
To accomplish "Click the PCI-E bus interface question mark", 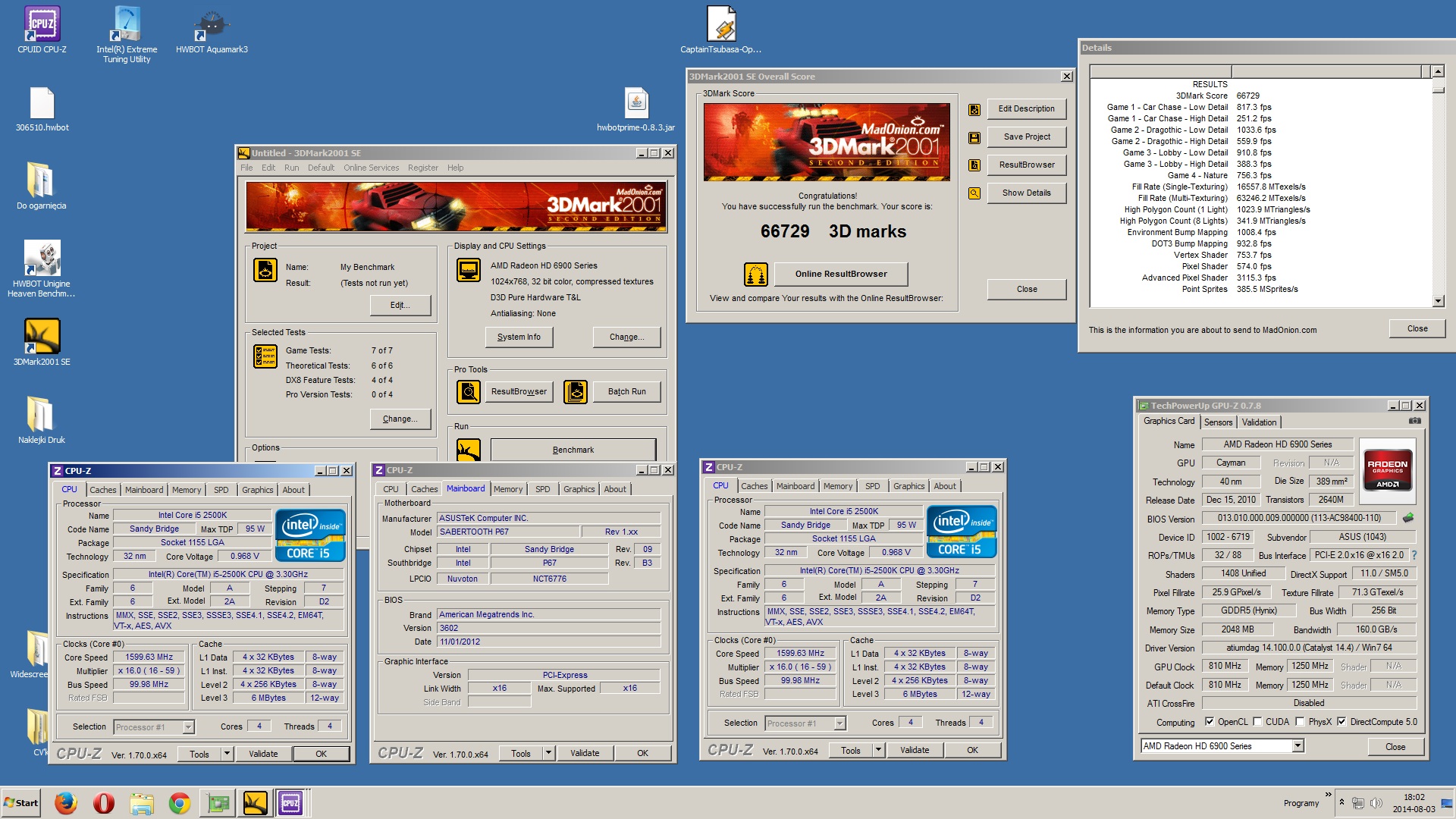I will point(1414,555).
